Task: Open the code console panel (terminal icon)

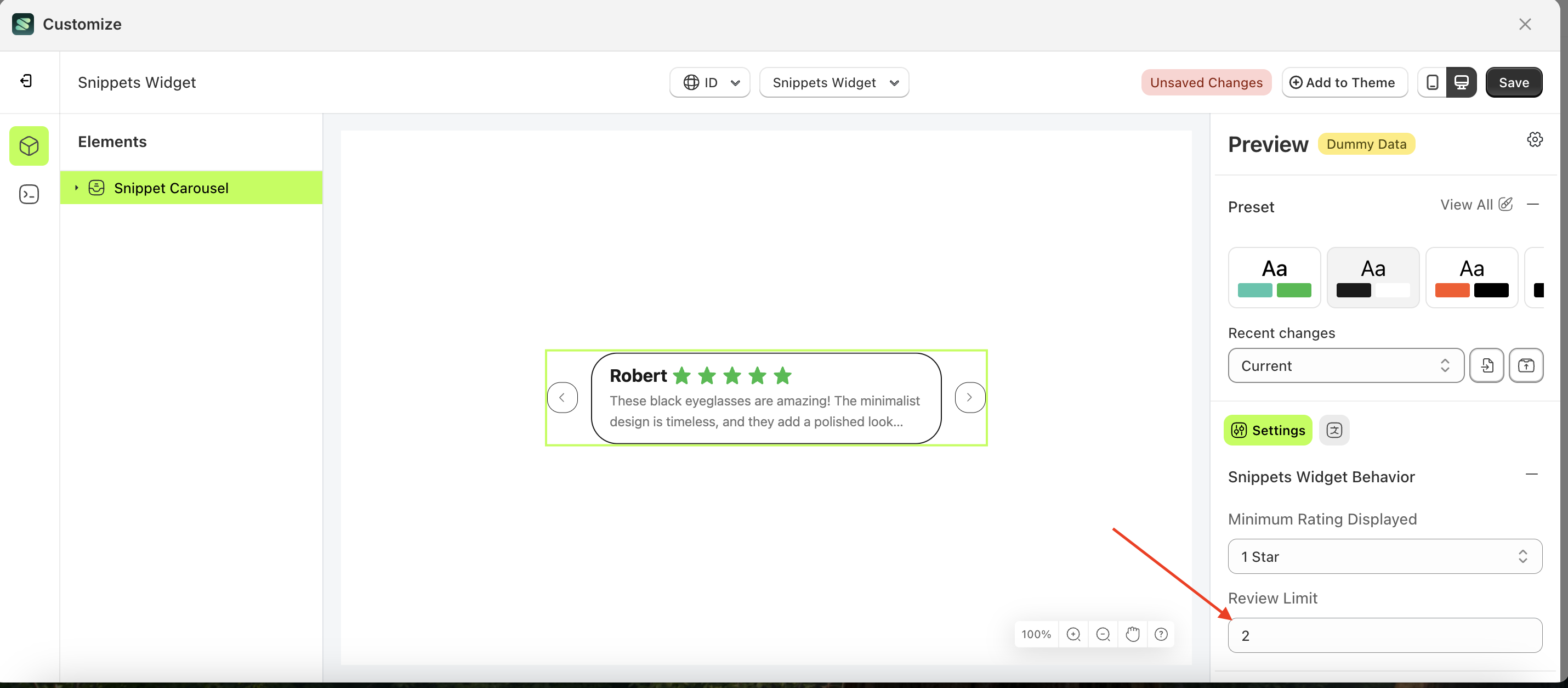Action: click(x=29, y=194)
